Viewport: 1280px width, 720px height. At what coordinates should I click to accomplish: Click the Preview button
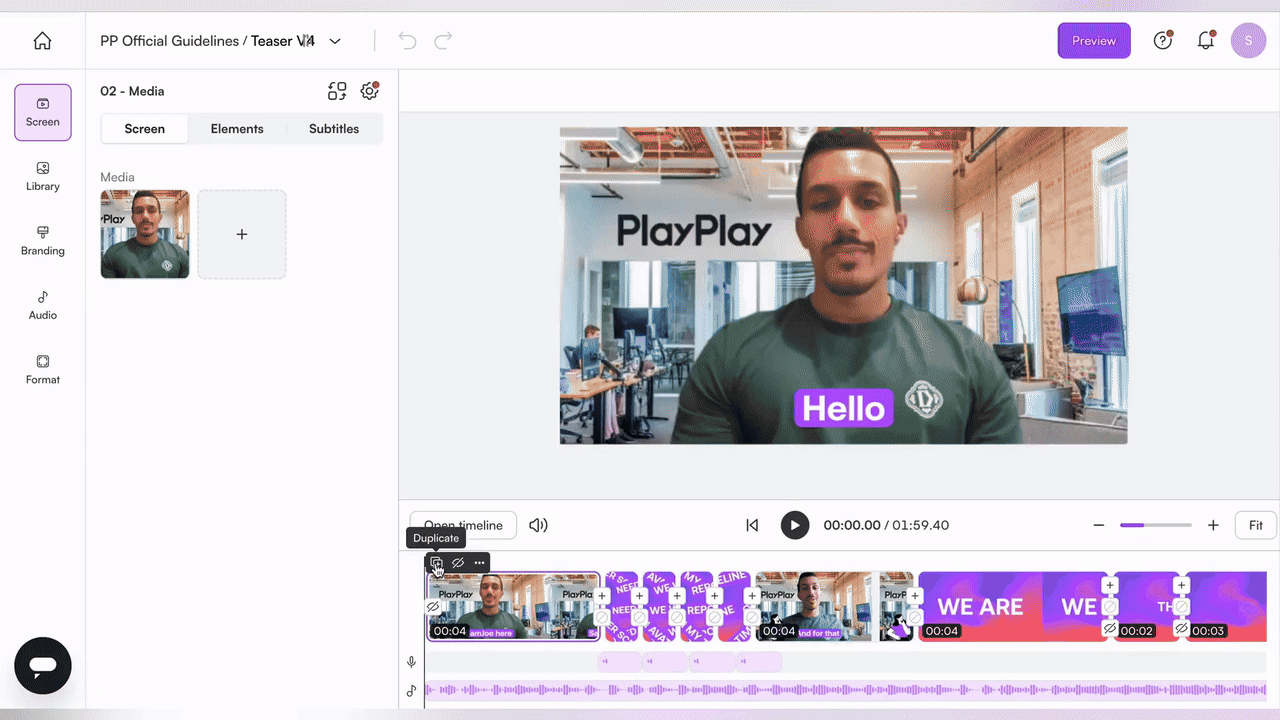click(x=1094, y=41)
